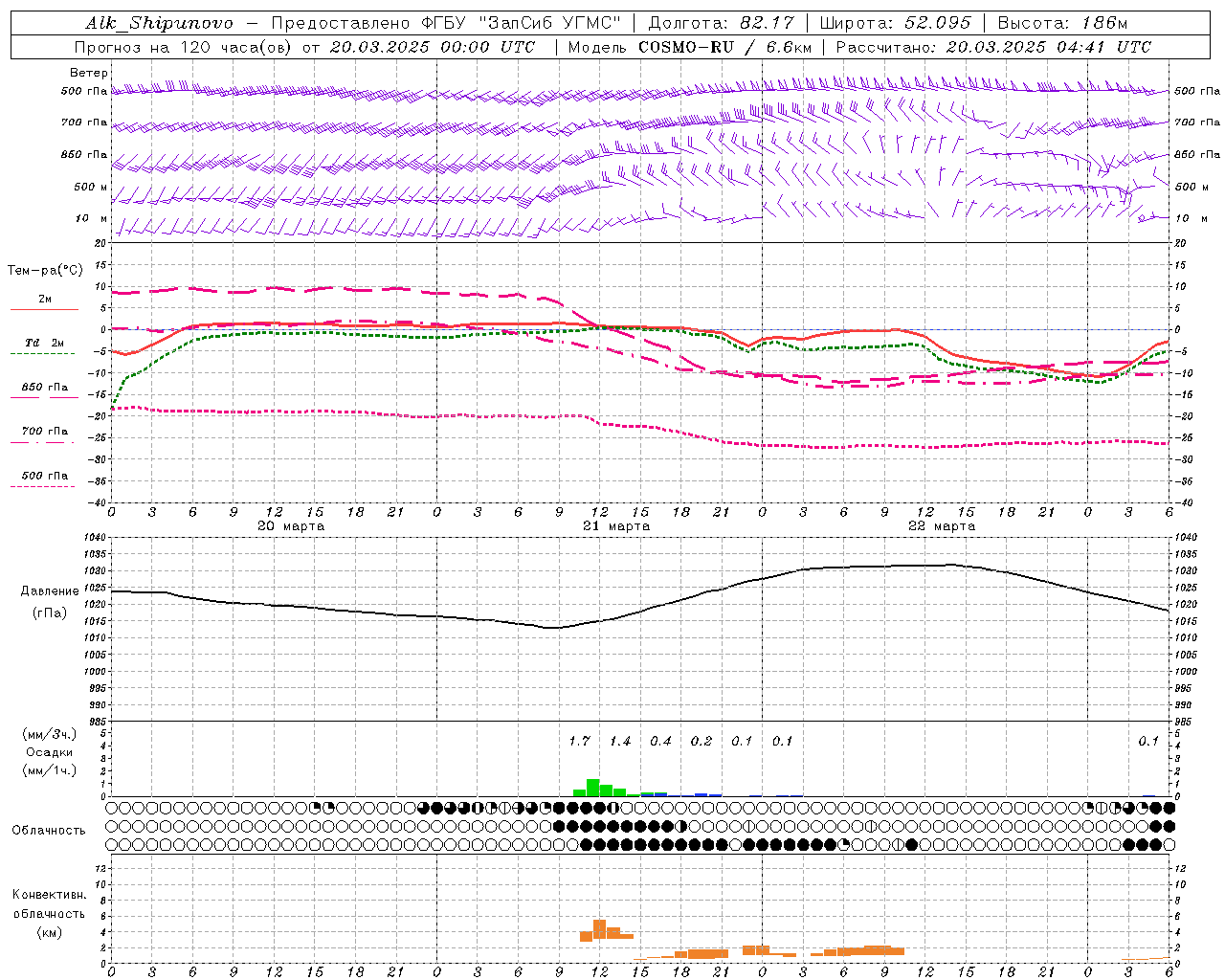Click the precipitation total "1.7"
Image resolution: width=1225 pixels, height=980 pixels.
[579, 742]
